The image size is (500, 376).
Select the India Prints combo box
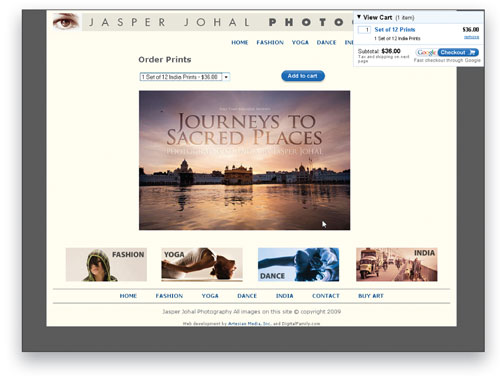(x=185, y=77)
